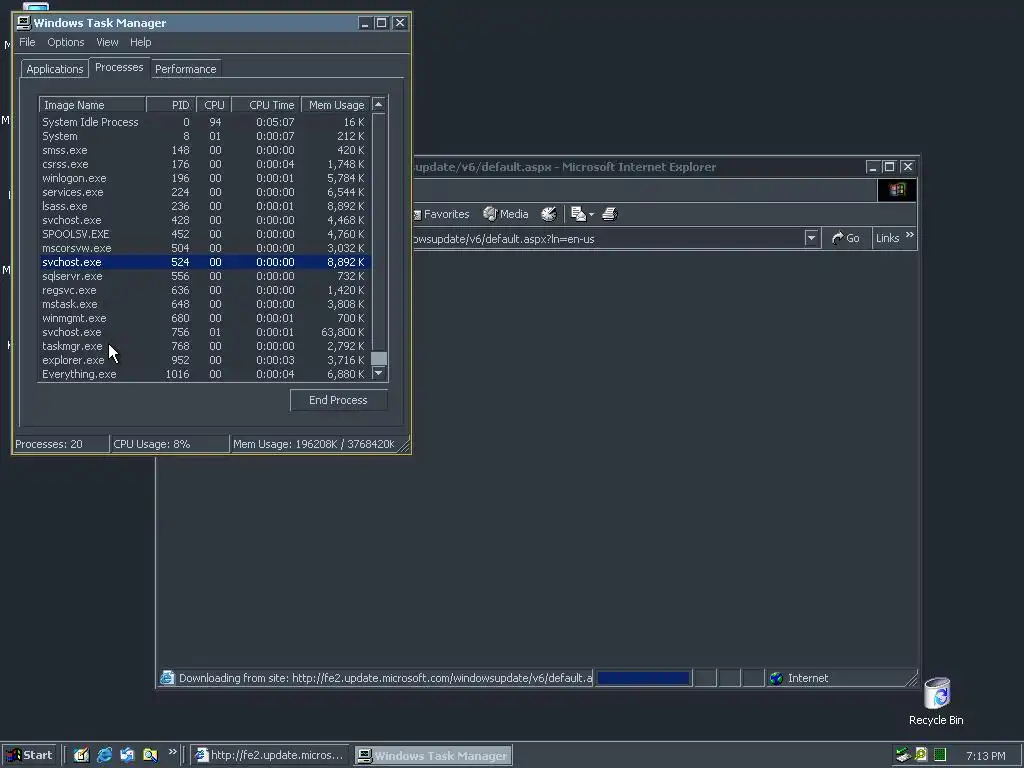The width and height of the screenshot is (1024, 768).
Task: Select the lsass.exe process
Action: click(205, 206)
